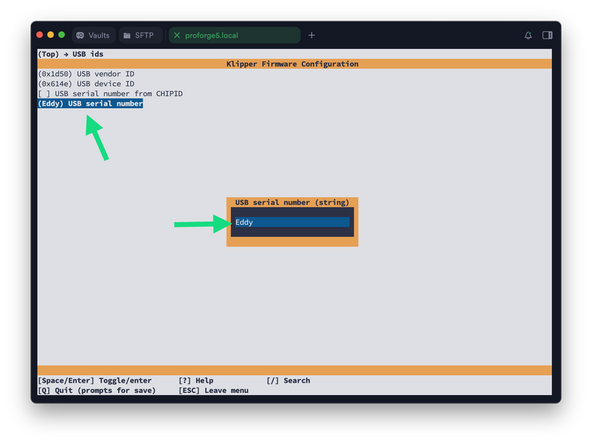Click the [ESC] Leave menu hint

tap(213, 390)
